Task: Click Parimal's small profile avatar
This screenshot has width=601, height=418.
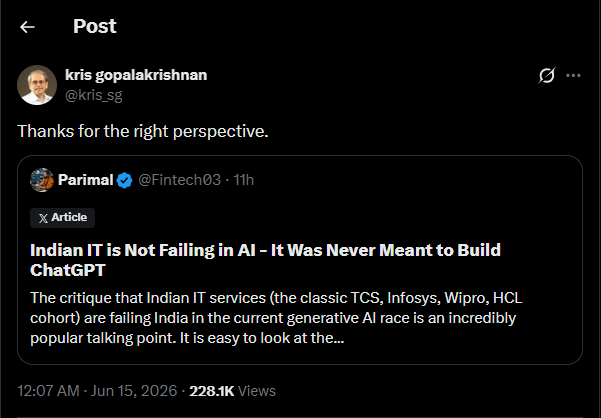Action: pos(42,180)
